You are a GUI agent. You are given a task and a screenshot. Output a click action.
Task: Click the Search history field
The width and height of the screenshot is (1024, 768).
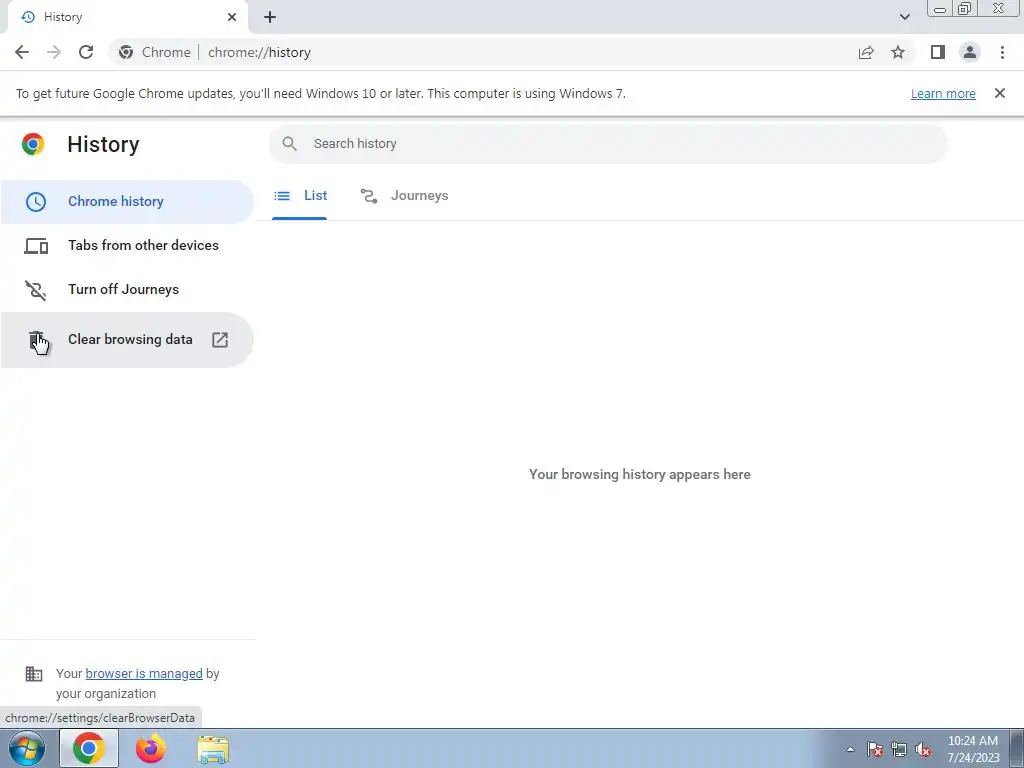[608, 144]
